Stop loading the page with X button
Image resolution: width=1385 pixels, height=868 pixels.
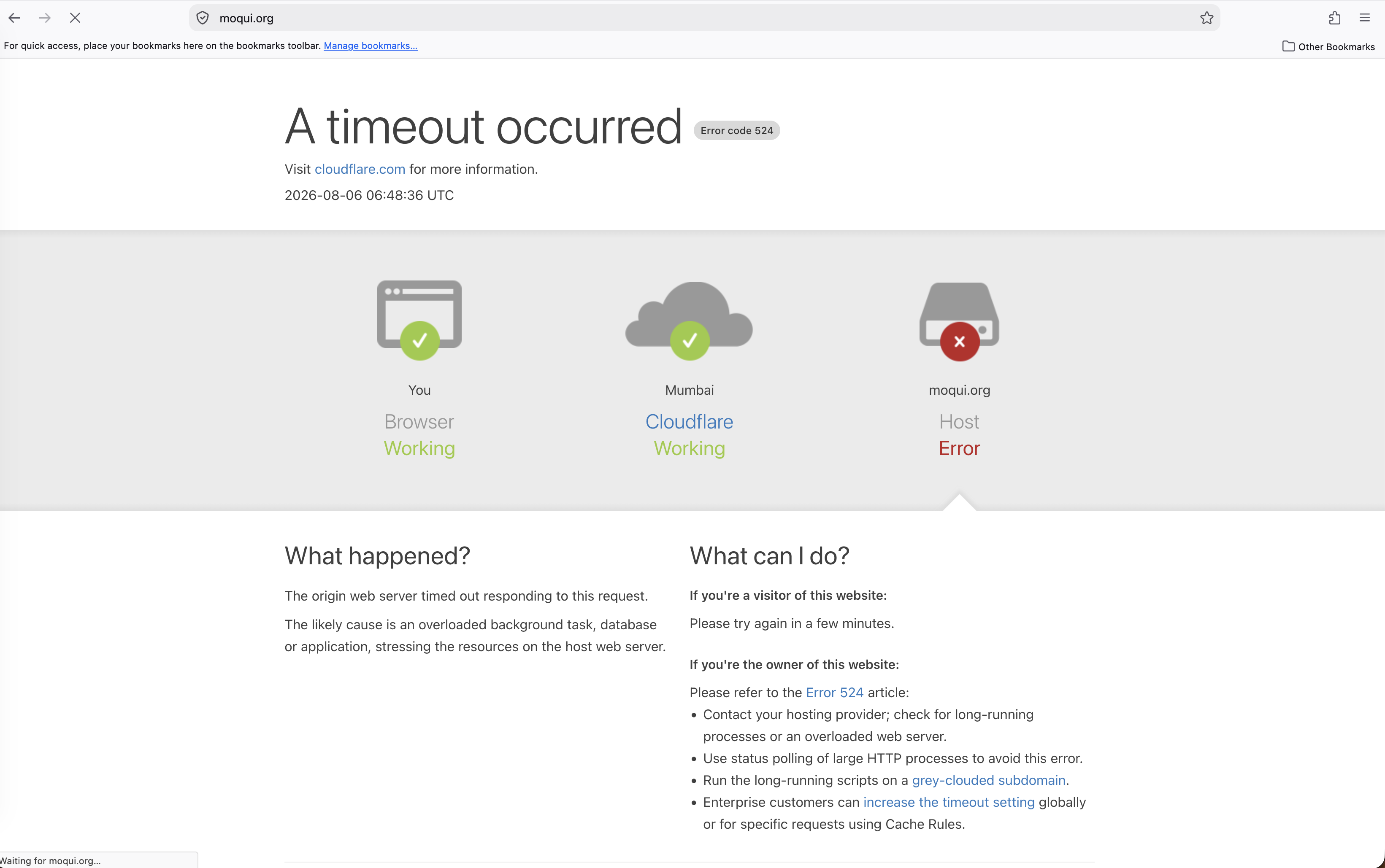pyautogui.click(x=75, y=18)
